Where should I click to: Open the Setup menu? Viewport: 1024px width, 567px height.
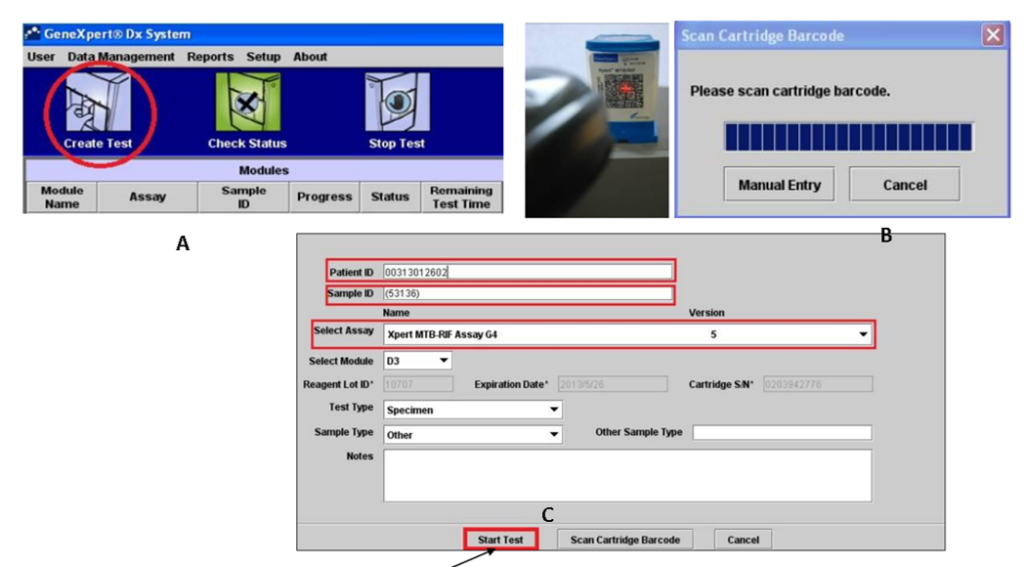(x=263, y=57)
